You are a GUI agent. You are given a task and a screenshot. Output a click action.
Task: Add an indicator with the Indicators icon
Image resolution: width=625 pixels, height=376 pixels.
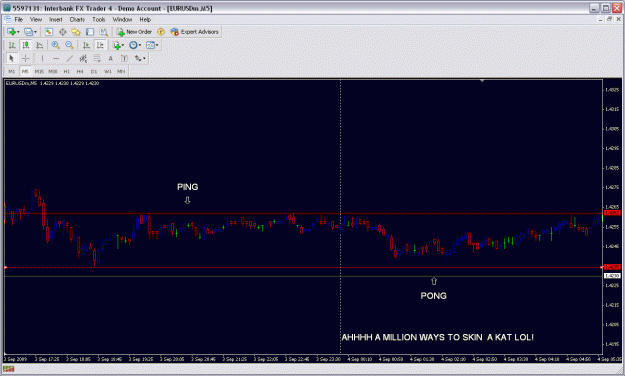[x=116, y=45]
